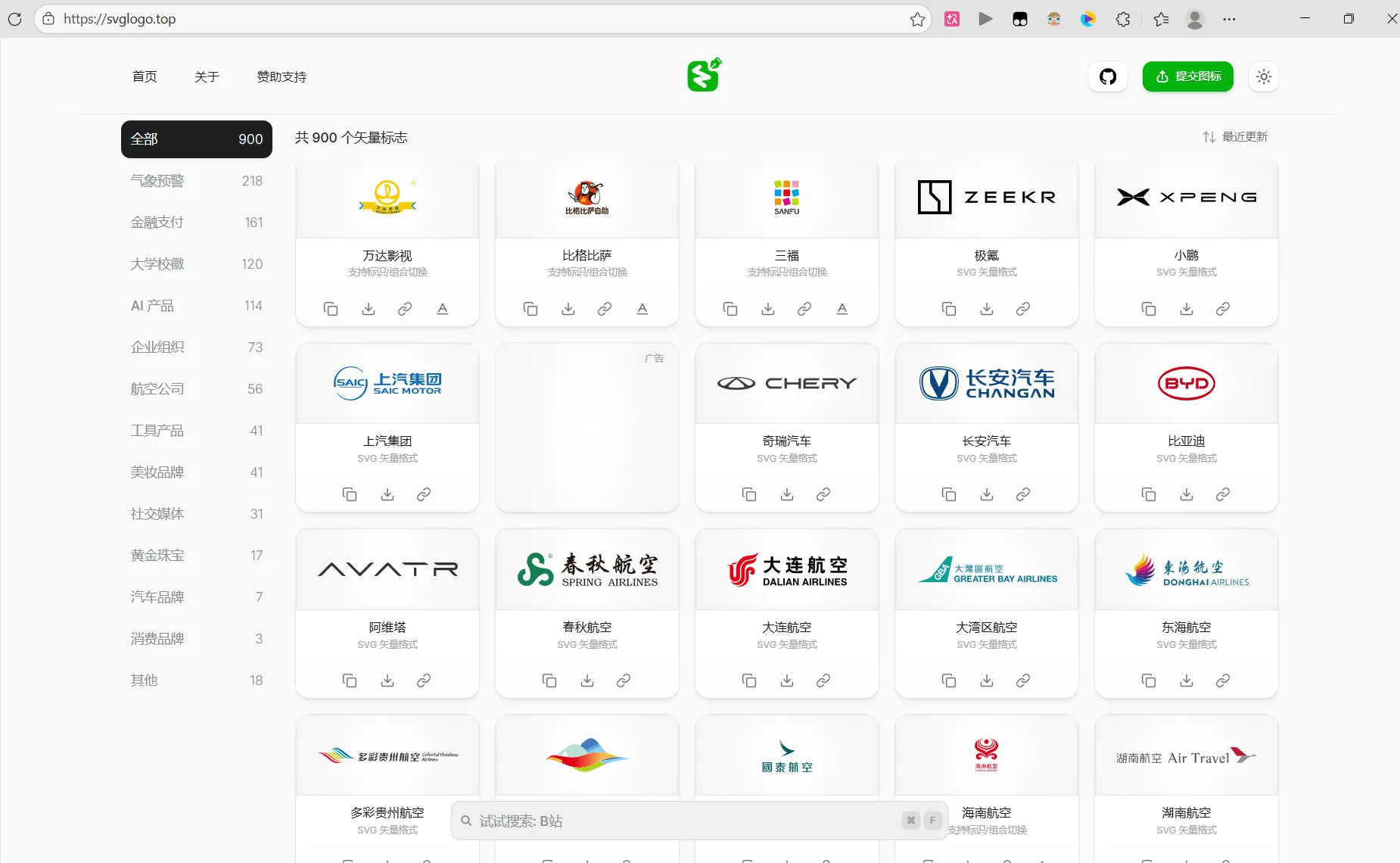Filter by AI 产品 category
Screen dimensions: 1400x863
tap(197, 306)
